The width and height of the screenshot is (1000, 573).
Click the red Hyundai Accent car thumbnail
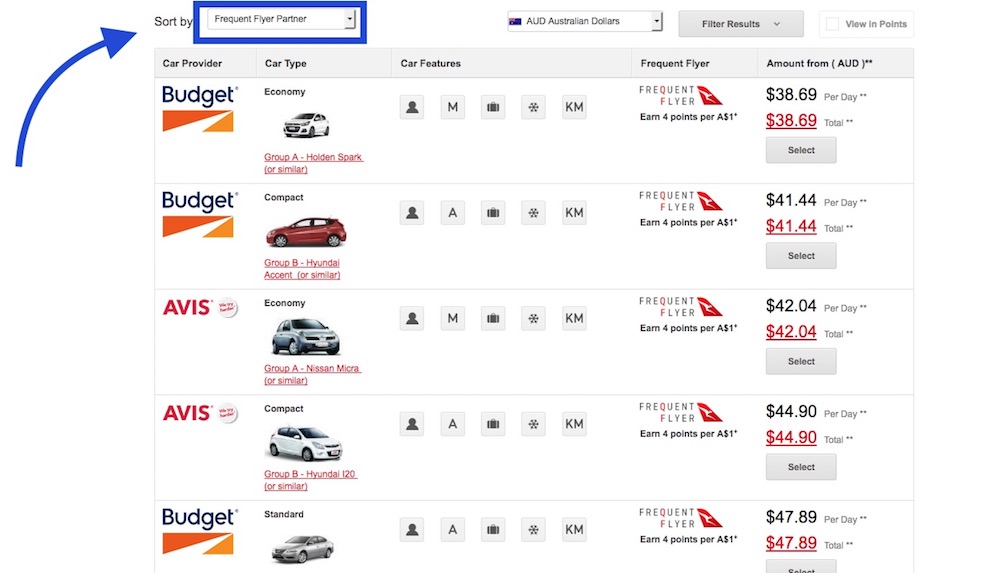click(x=306, y=232)
